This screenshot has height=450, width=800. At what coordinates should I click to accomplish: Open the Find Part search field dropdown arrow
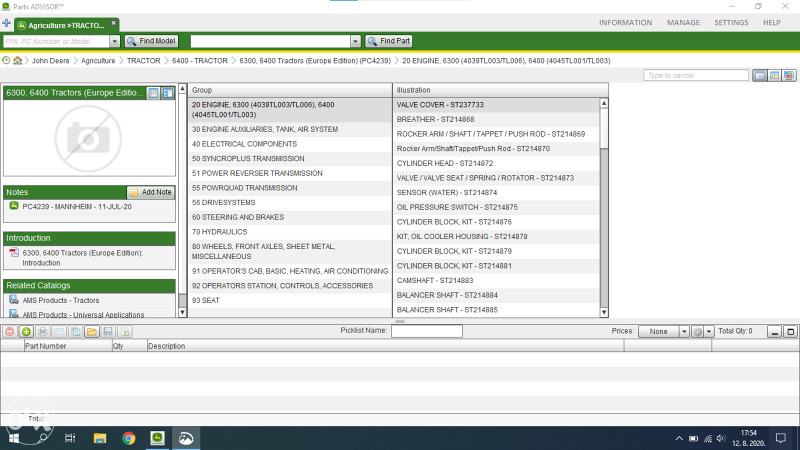point(355,41)
